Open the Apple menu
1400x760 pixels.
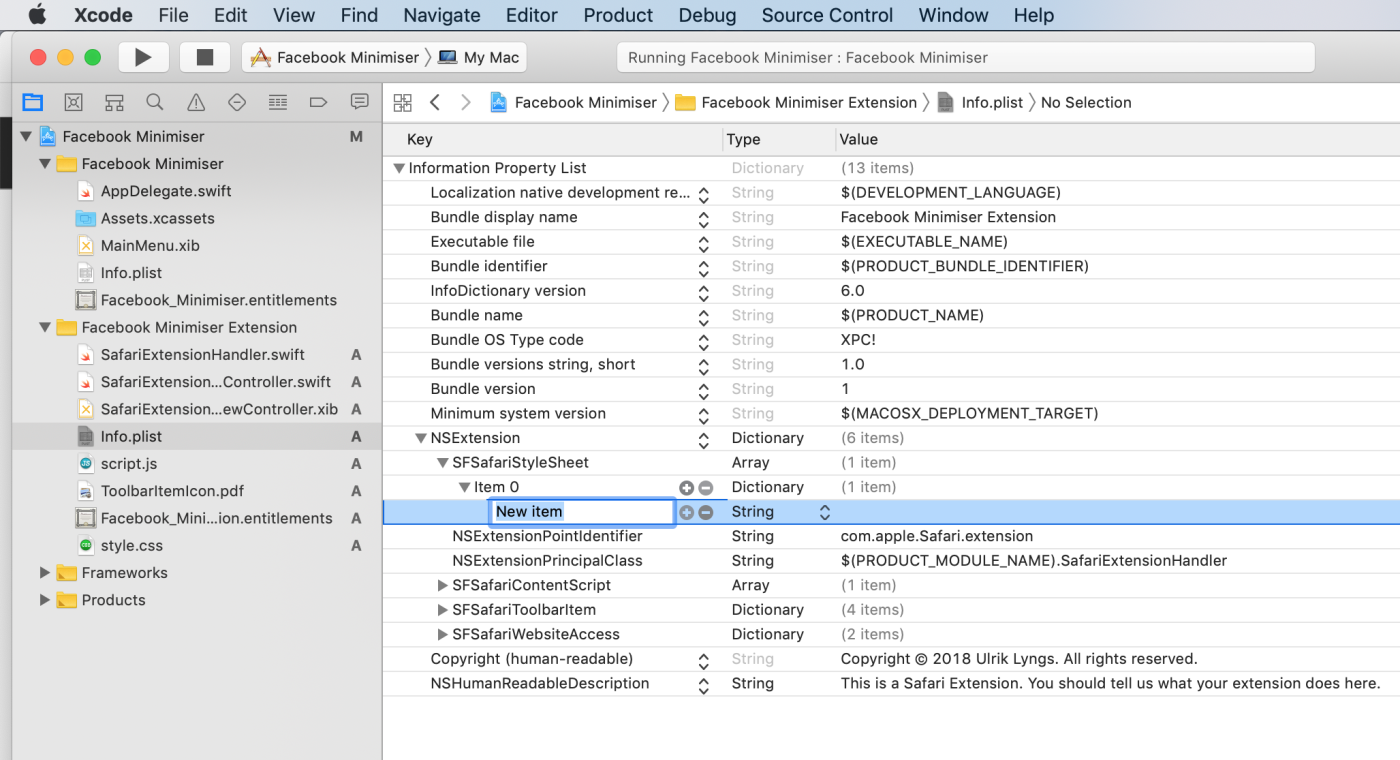(37, 15)
